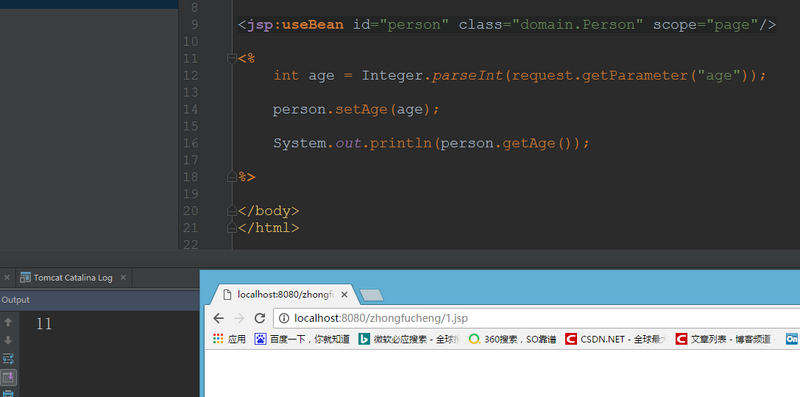
Task: Close the Tomcat Catalina Log tab
Action: (123, 278)
